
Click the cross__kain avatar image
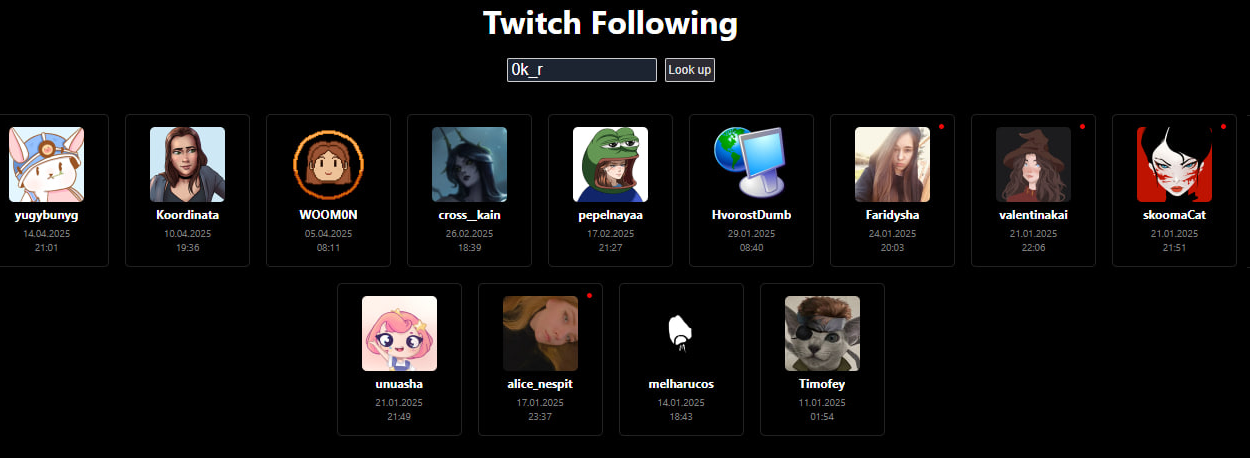[x=469, y=164]
